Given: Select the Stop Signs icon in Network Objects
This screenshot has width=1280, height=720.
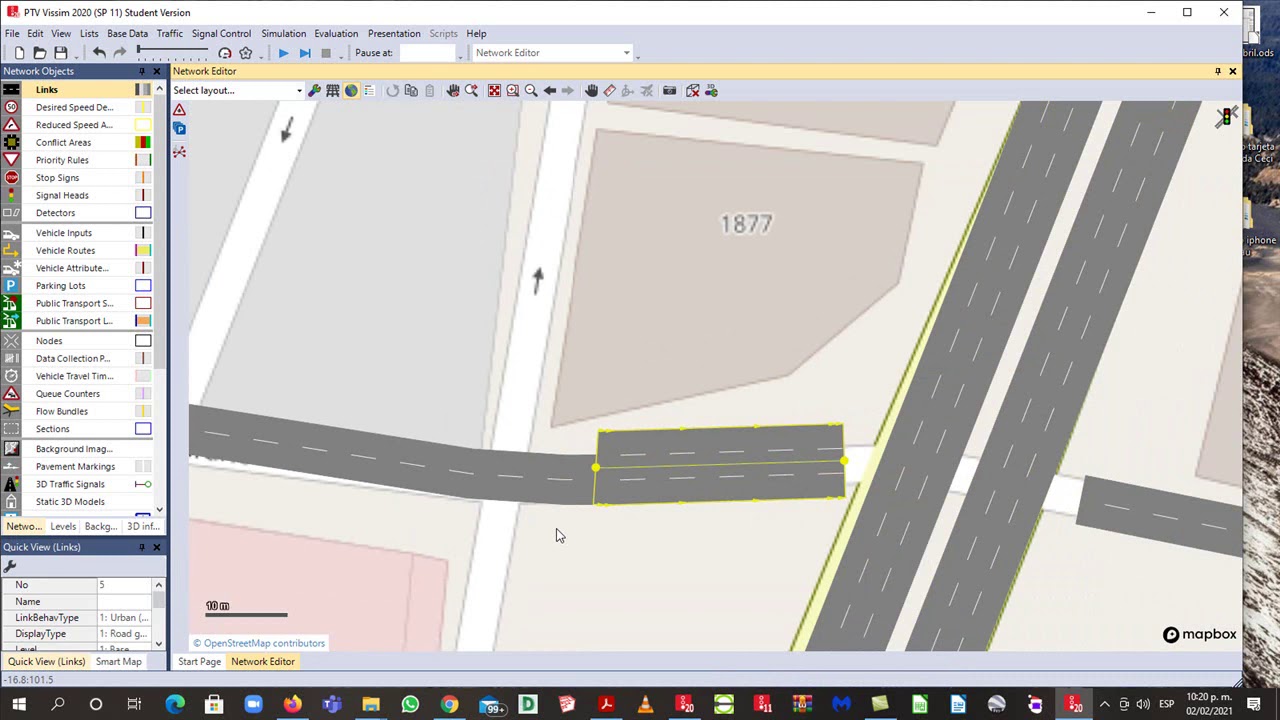Looking at the screenshot, I should click(x=11, y=178).
